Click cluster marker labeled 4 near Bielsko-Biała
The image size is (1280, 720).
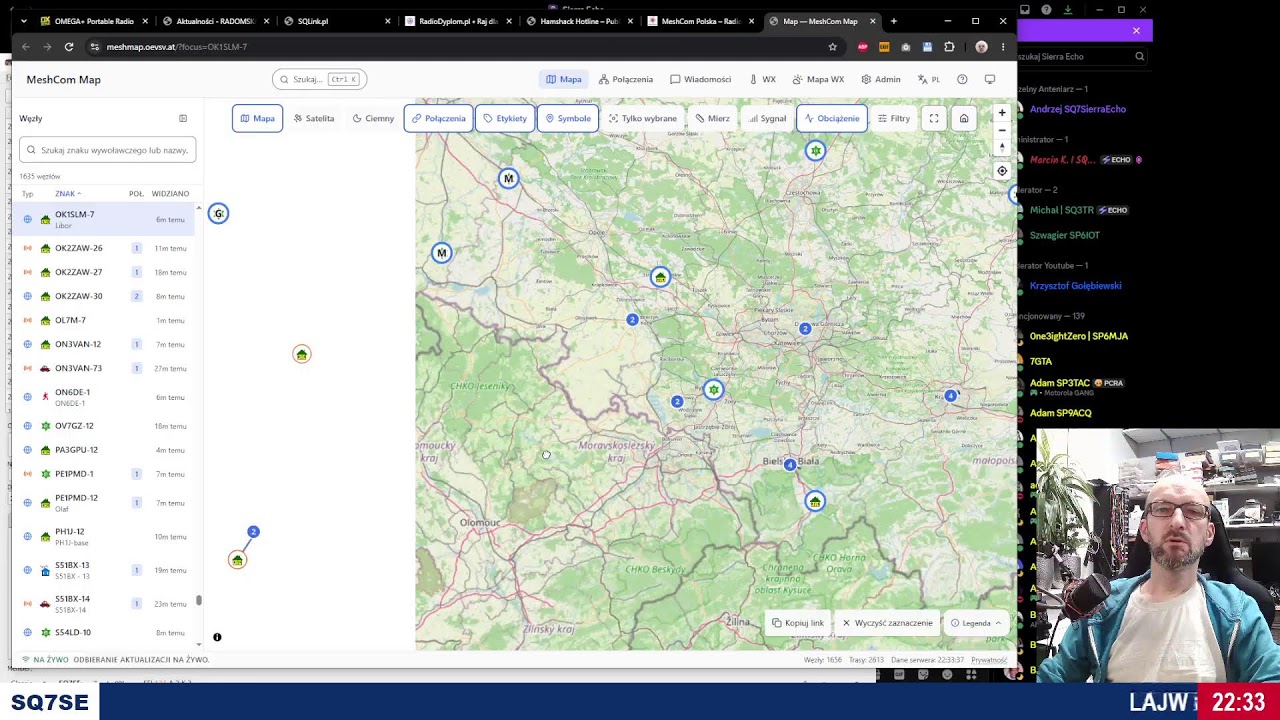point(790,465)
